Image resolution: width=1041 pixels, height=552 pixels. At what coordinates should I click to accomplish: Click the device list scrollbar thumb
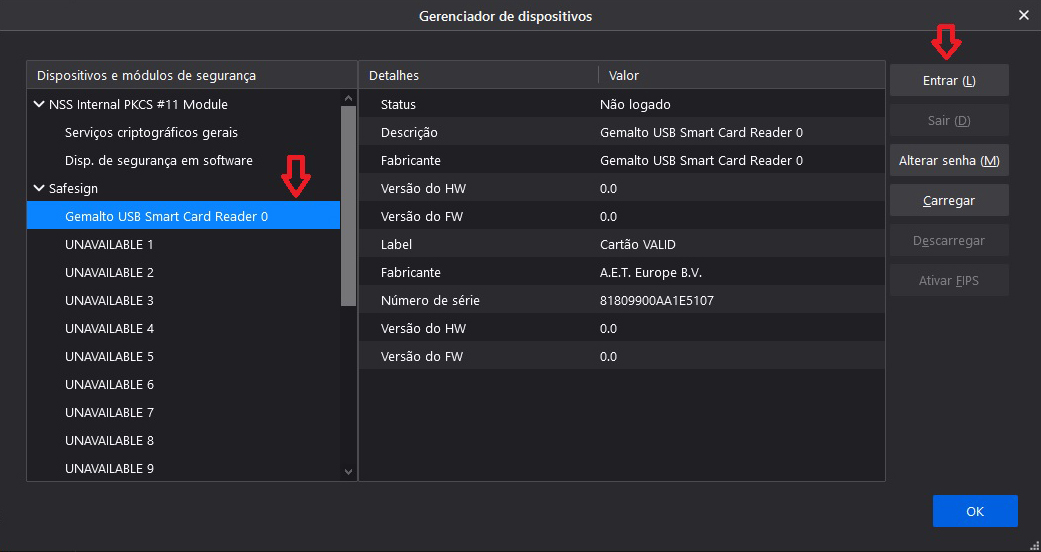(349, 206)
